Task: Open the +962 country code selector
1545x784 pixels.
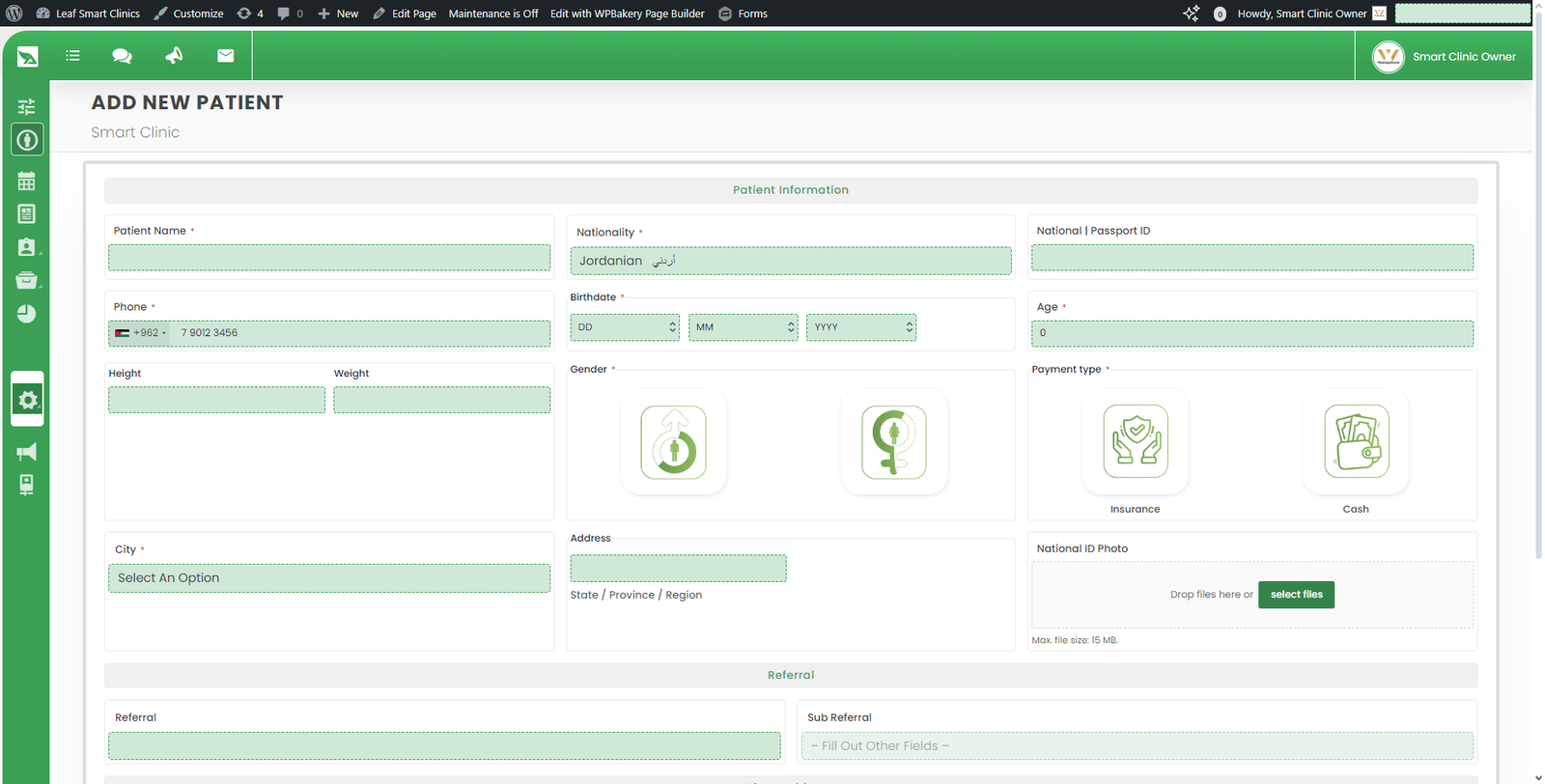Action: coord(140,333)
